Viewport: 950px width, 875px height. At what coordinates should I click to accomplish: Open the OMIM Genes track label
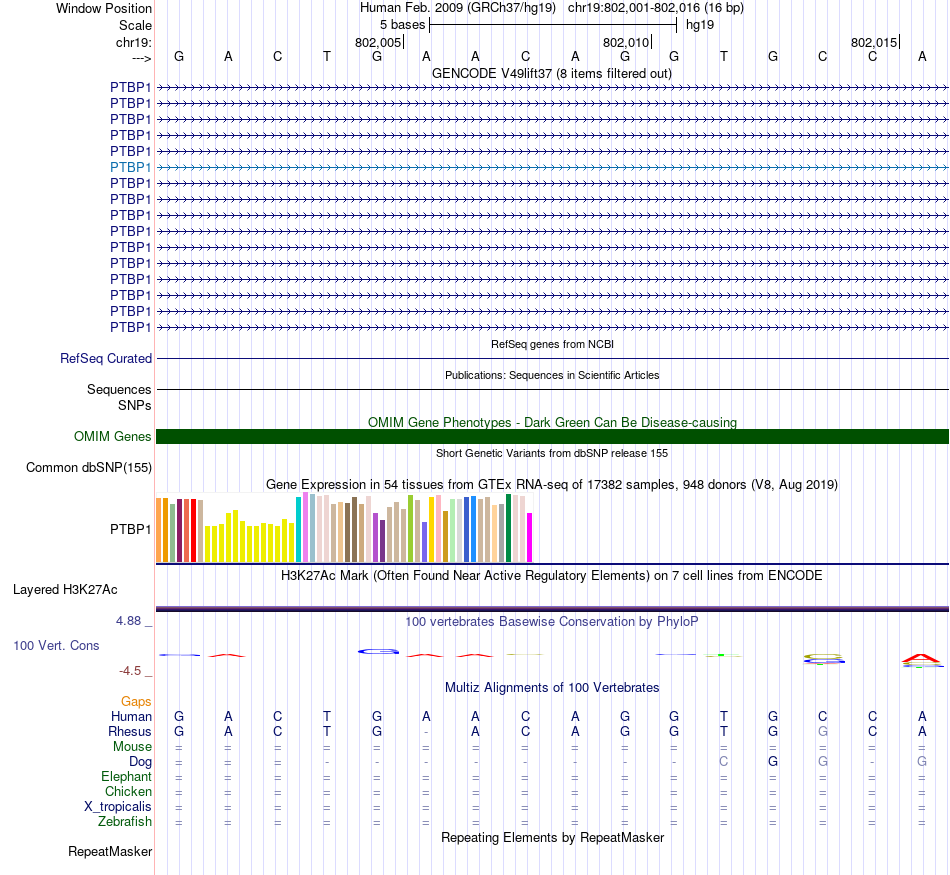coord(112,436)
